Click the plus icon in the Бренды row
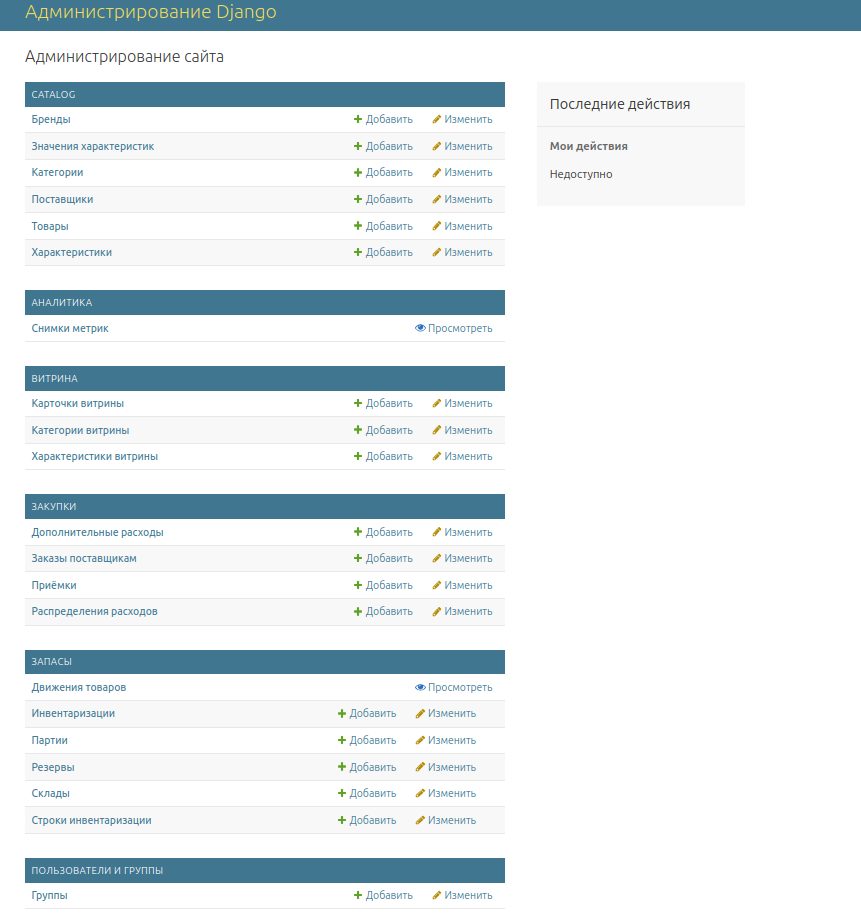 tap(357, 119)
